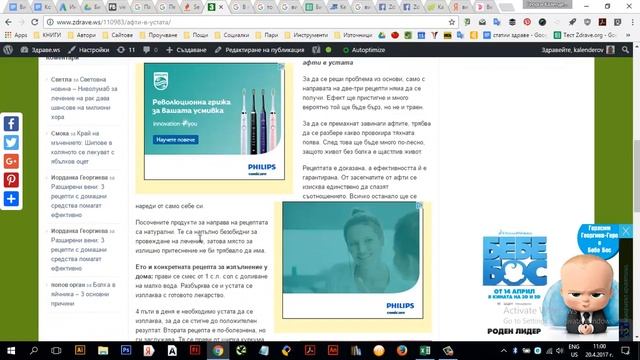Open the Социалки bookmarks folder
The width and height of the screenshot is (640, 360).
(232, 36)
